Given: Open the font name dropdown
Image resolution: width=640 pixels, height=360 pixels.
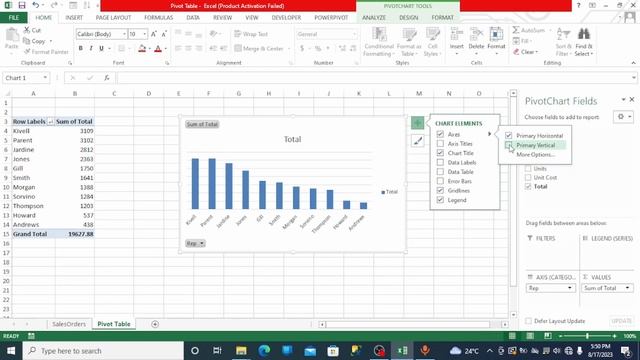Looking at the screenshot, I should pyautogui.click(x=124, y=34).
